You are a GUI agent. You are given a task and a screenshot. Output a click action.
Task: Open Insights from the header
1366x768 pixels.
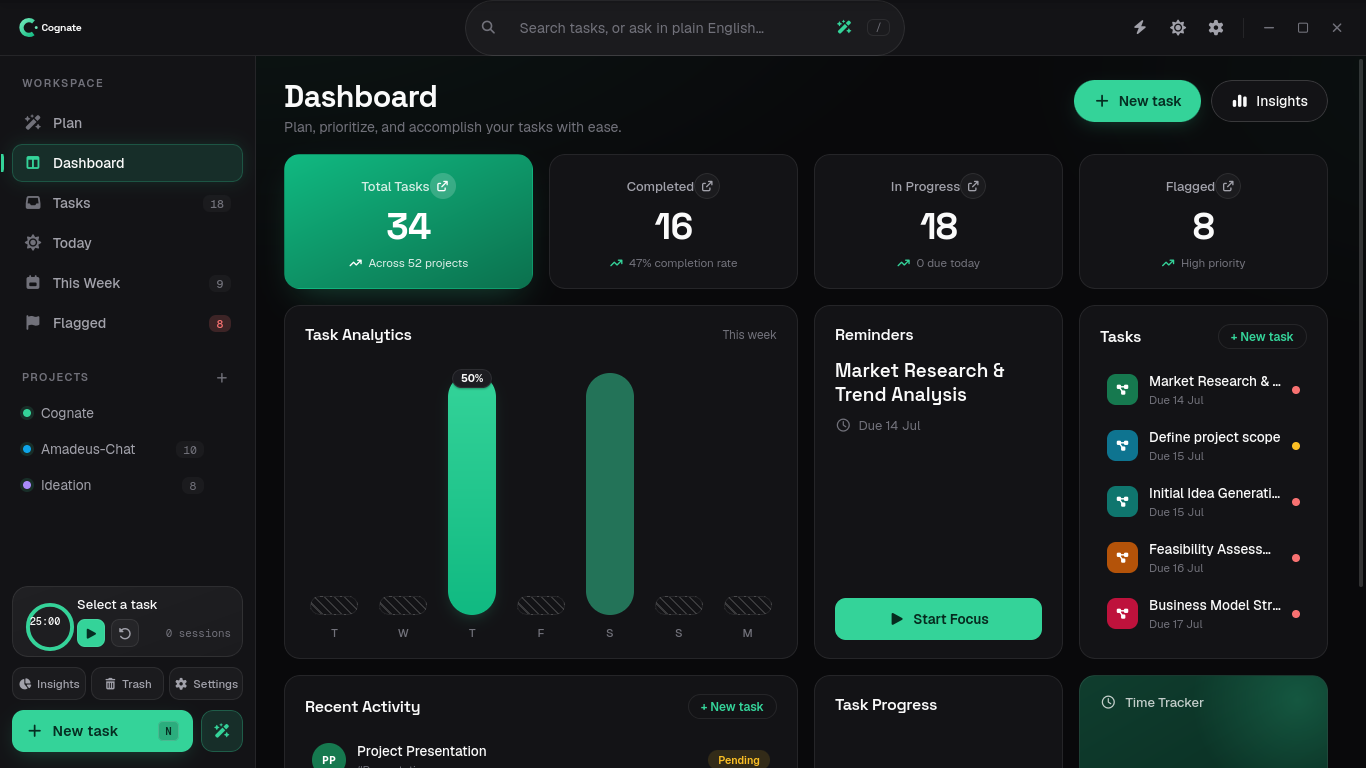coord(1269,101)
